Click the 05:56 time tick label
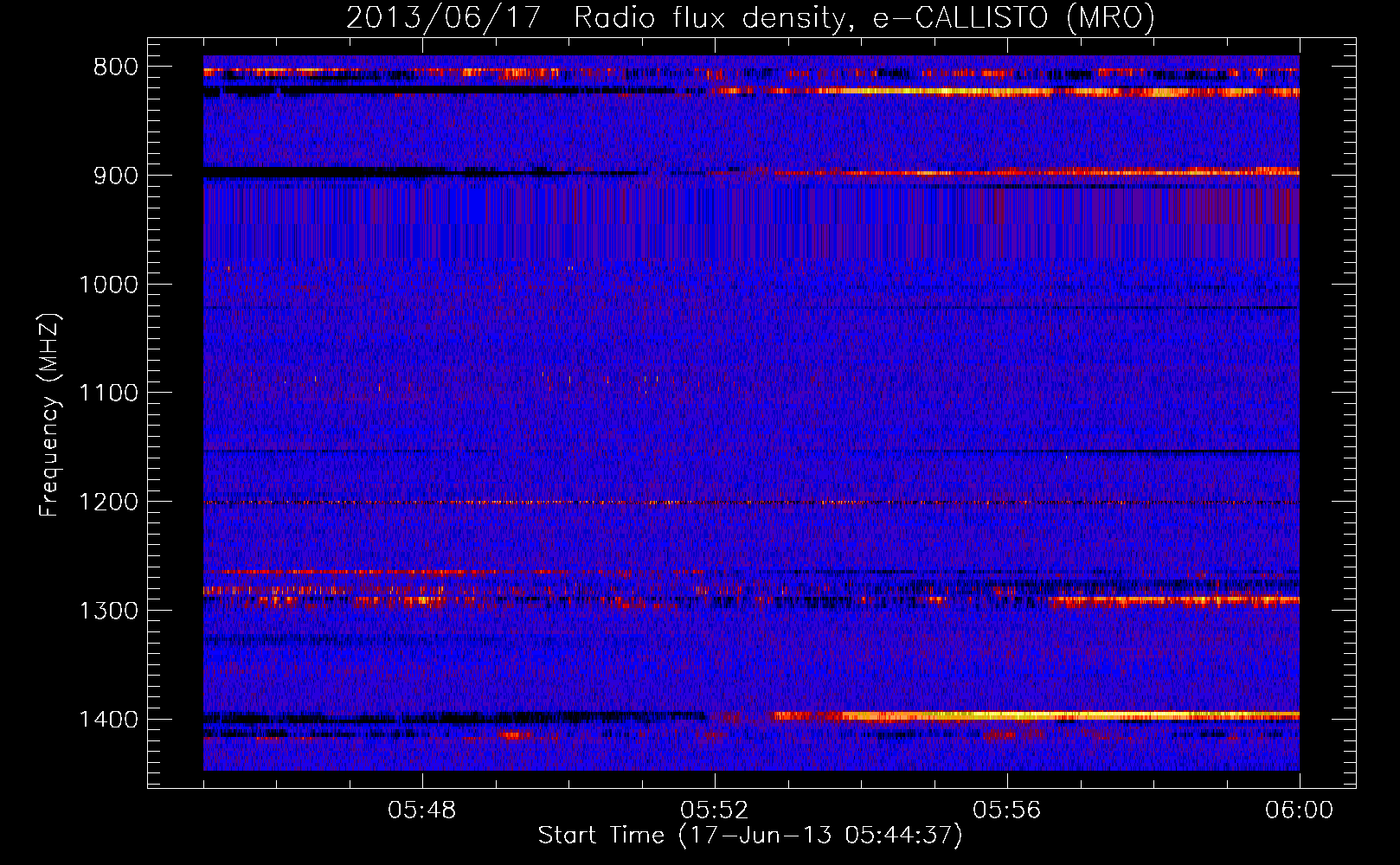The image size is (1400, 865). (x=1007, y=811)
